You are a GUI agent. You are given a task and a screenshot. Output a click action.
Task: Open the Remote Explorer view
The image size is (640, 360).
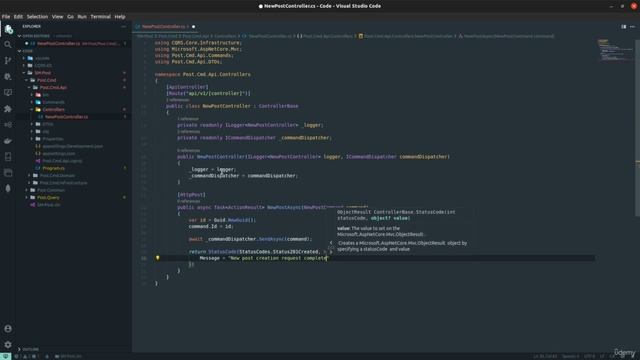[x=8, y=93]
